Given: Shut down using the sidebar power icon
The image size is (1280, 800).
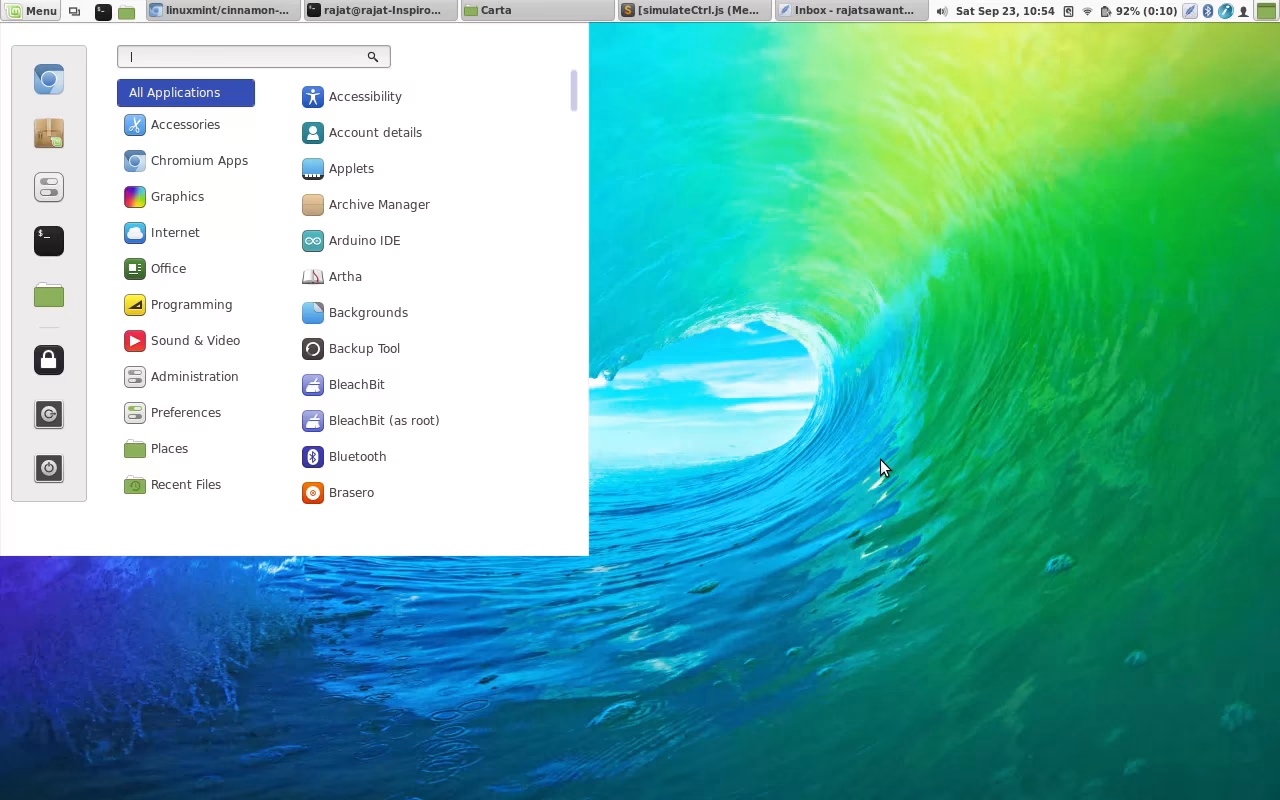Looking at the screenshot, I should tap(49, 468).
